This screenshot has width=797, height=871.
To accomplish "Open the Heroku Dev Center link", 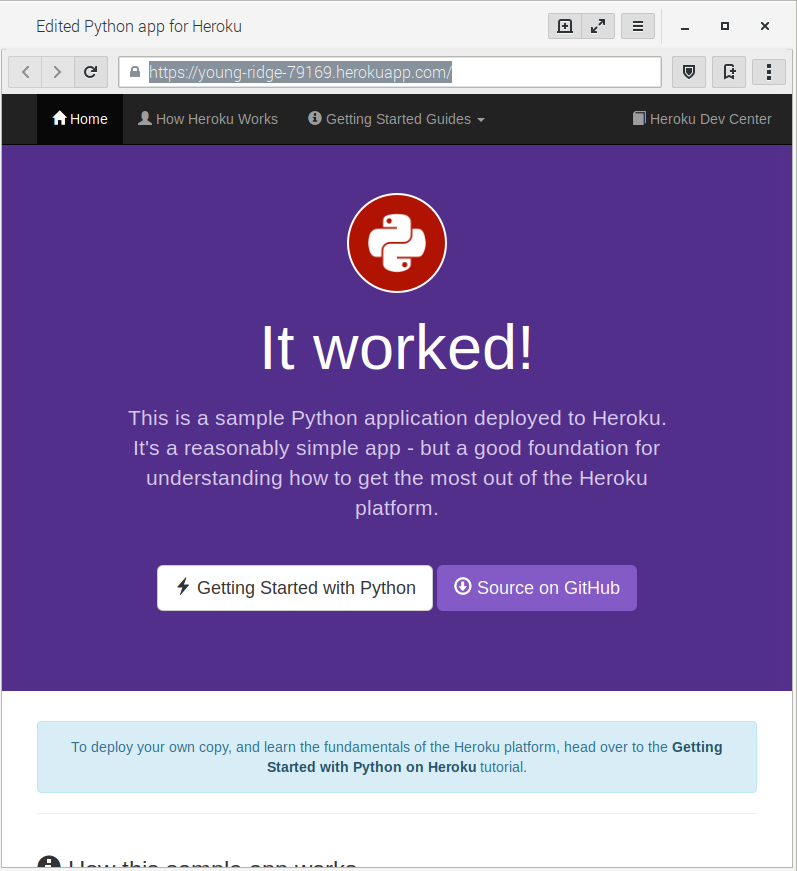I will [702, 119].
